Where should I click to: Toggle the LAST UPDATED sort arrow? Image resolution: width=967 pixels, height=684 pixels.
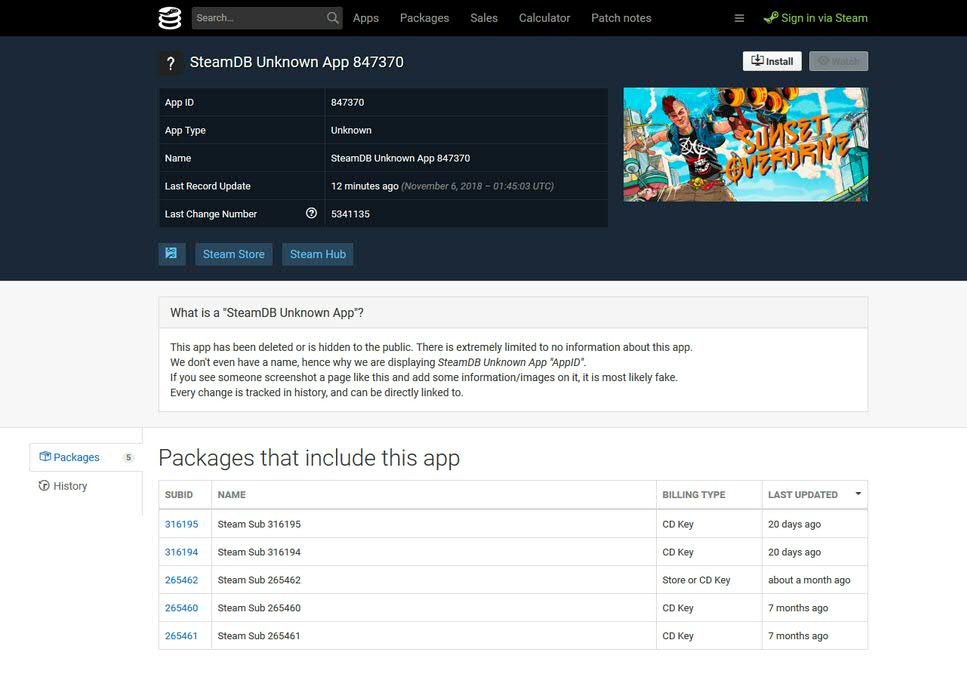(x=858, y=494)
